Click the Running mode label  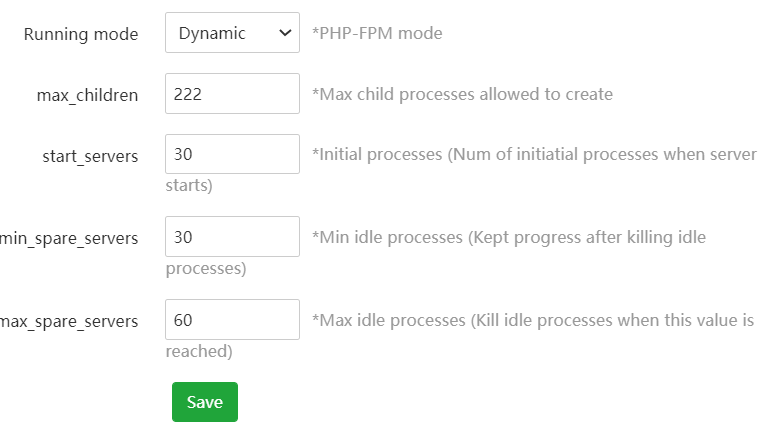(x=81, y=34)
